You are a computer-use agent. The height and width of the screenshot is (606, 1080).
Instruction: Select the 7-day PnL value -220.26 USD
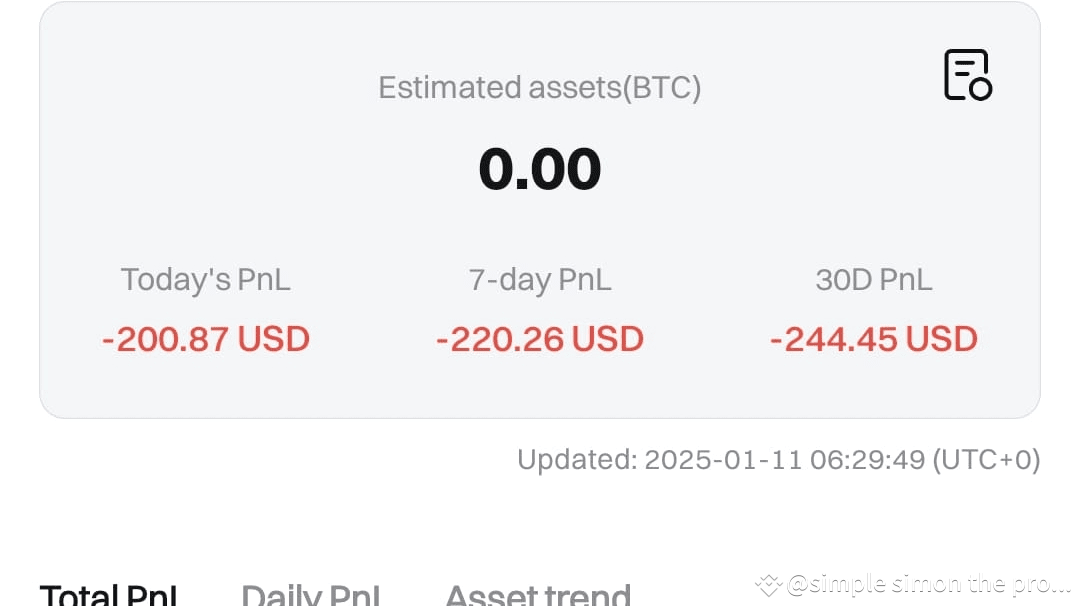pos(539,339)
